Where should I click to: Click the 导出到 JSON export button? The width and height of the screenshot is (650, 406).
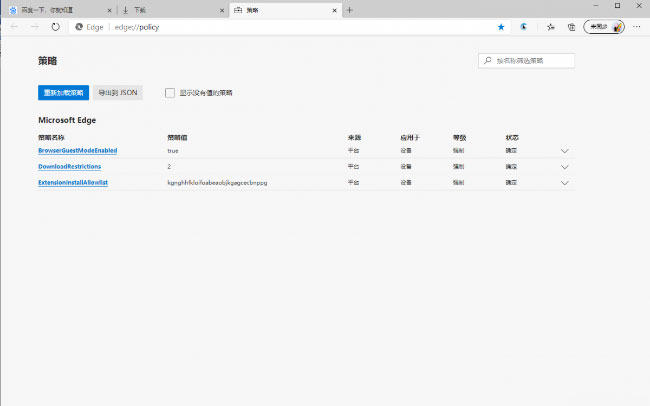point(118,92)
